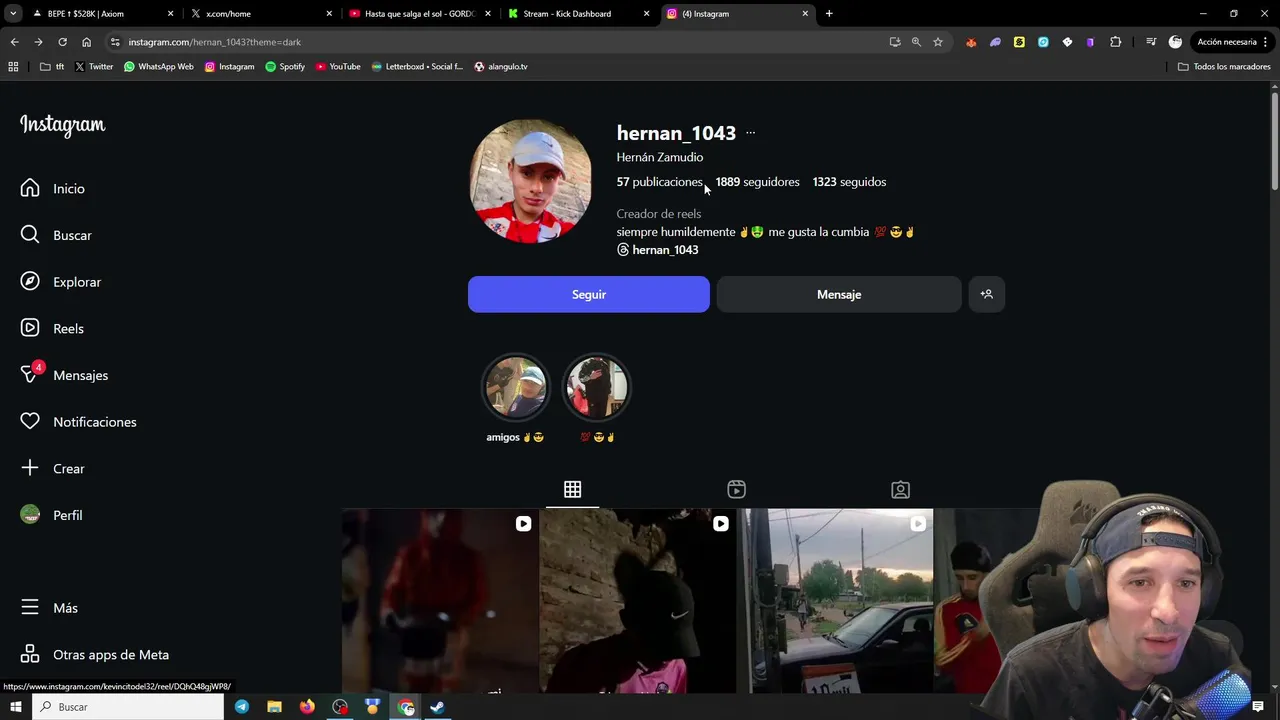Open the Twitter bookmark

94,67
